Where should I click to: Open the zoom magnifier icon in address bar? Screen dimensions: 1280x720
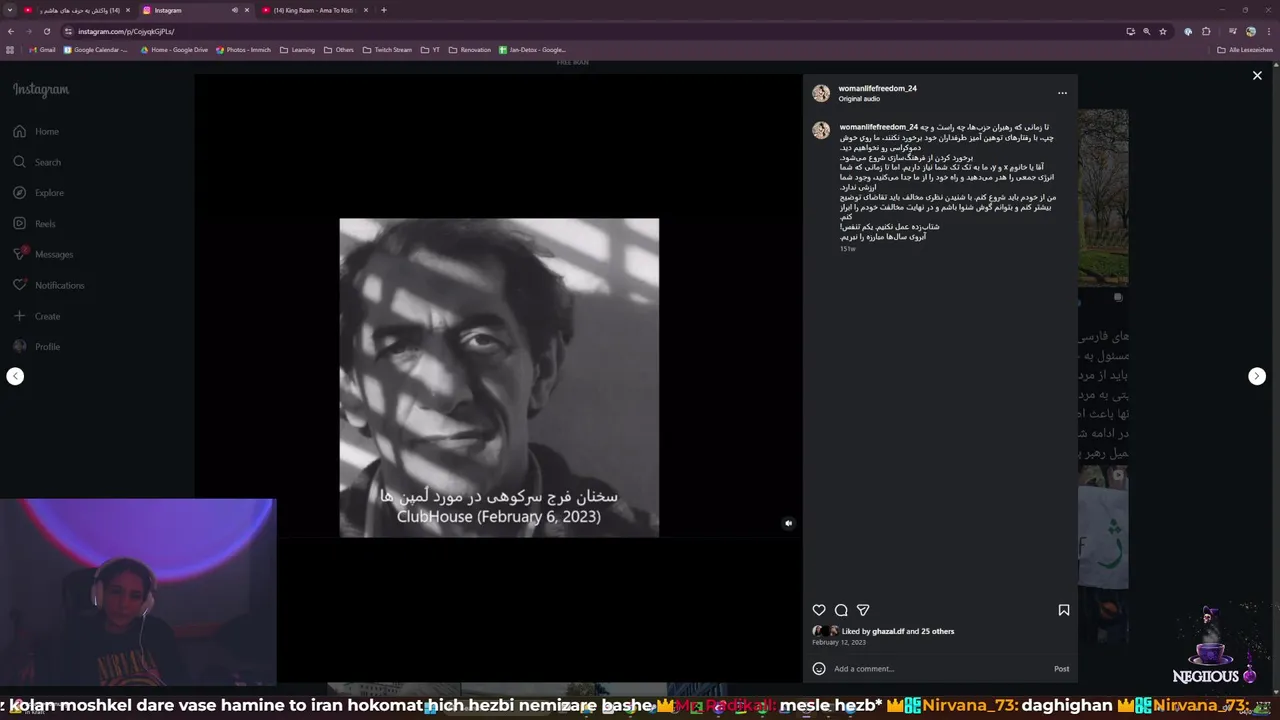1146,31
